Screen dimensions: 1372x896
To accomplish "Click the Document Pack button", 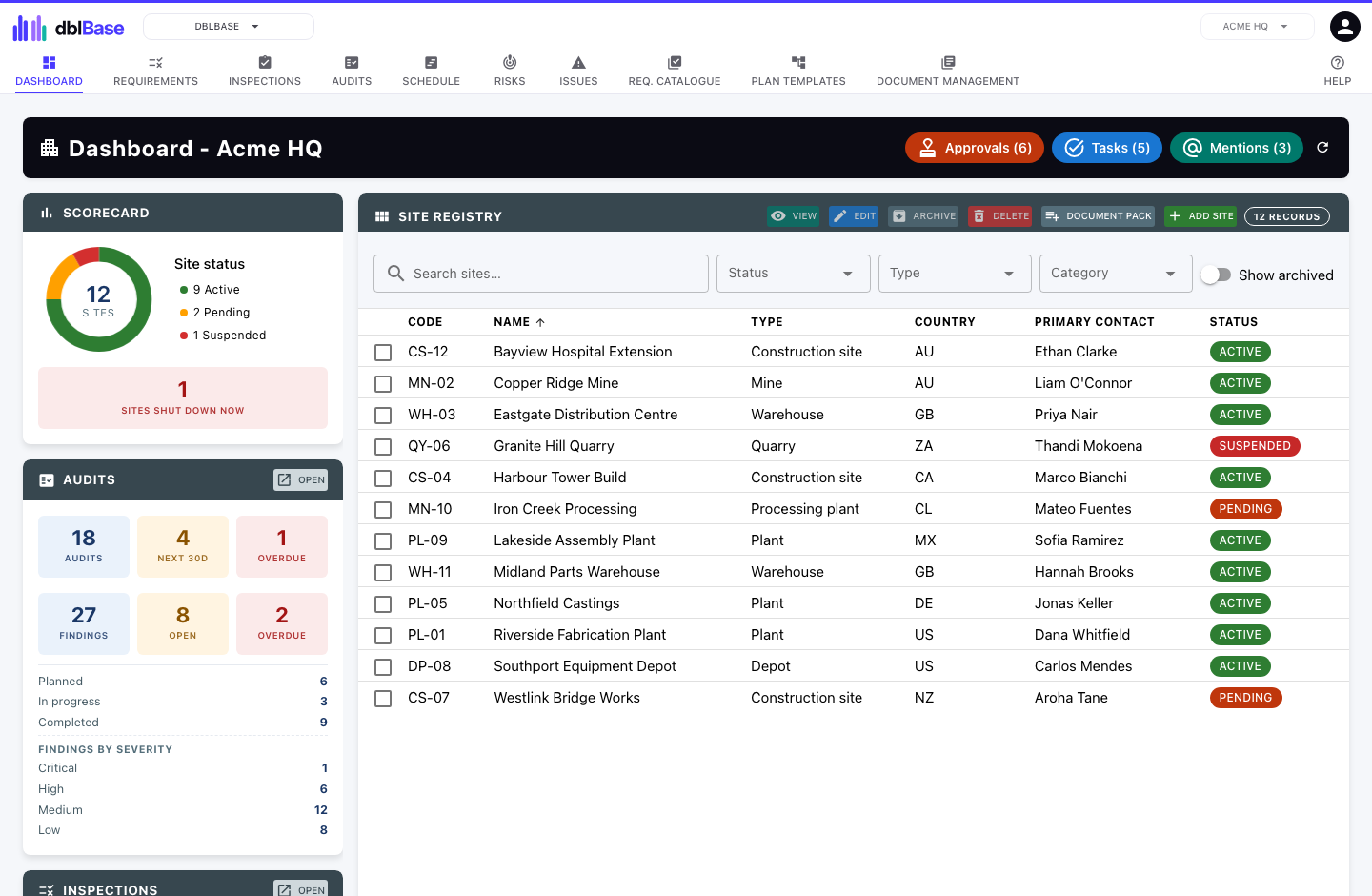I will 1099,216.
